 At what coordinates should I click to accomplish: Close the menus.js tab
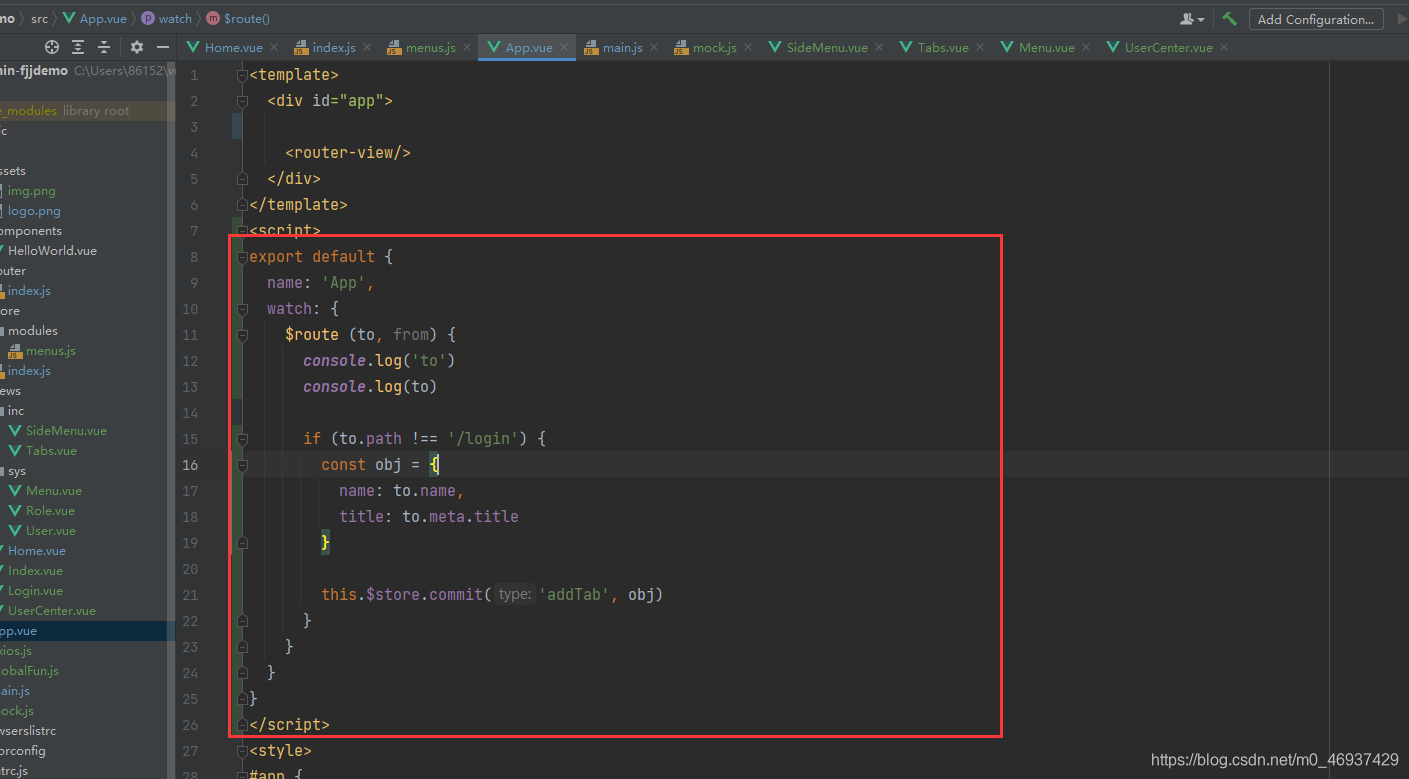coord(467,47)
